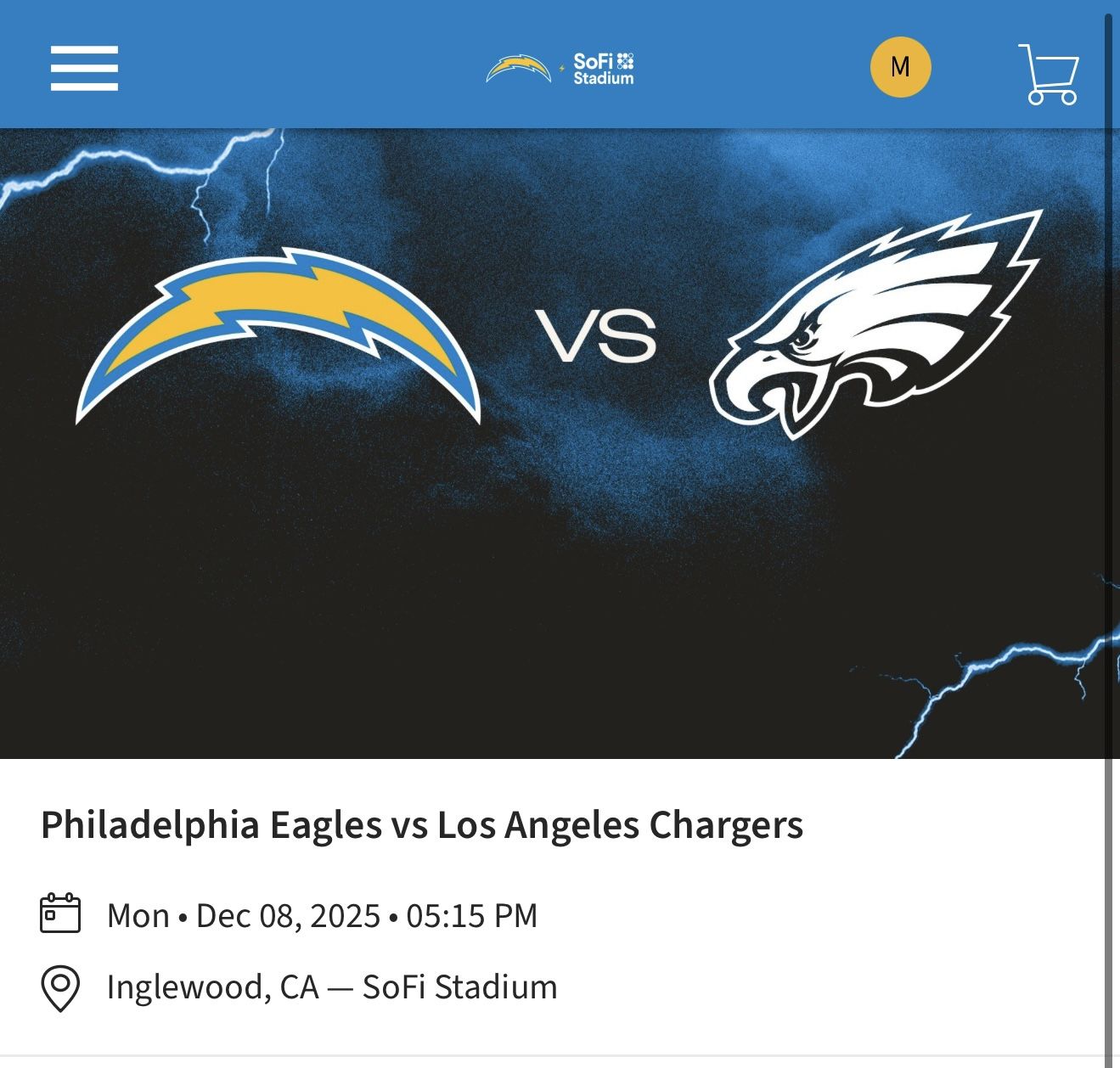The image size is (1120, 1068).
Task: Click the location pin icon
Action: (60, 988)
